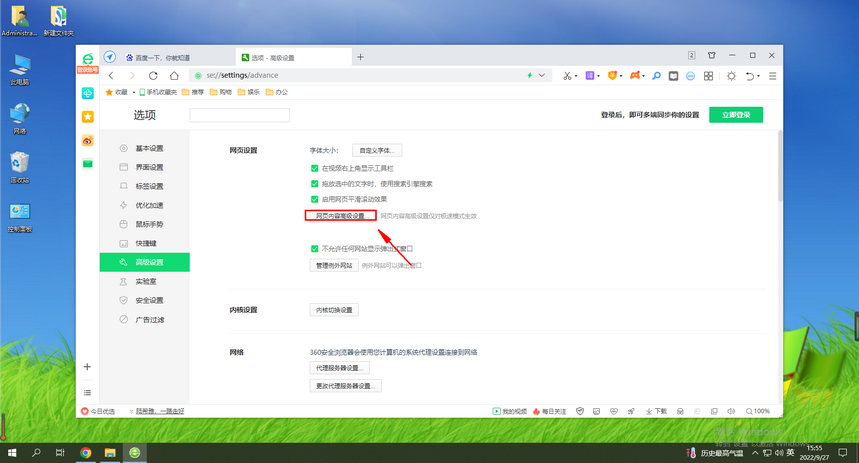Click the shield icon in status bar
The image size is (859, 463).
point(580,411)
